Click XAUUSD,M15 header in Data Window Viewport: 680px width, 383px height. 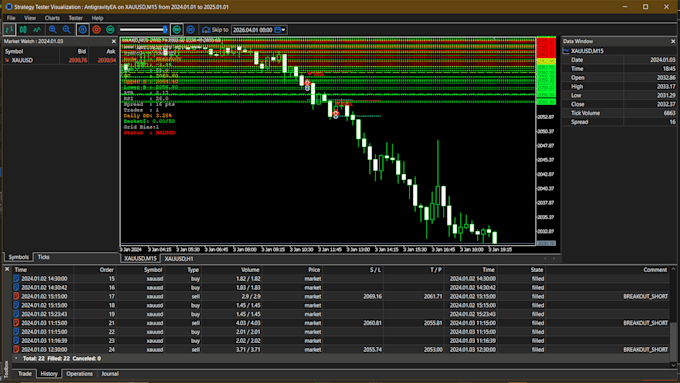click(587, 51)
